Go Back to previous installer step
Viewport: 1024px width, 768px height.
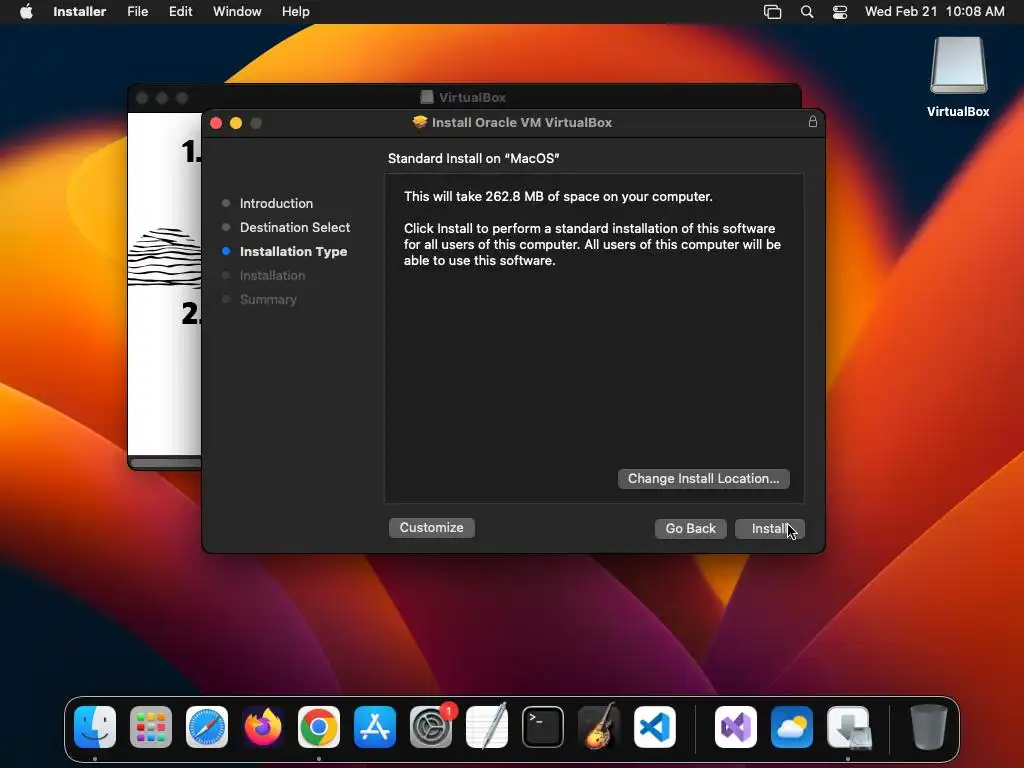690,528
